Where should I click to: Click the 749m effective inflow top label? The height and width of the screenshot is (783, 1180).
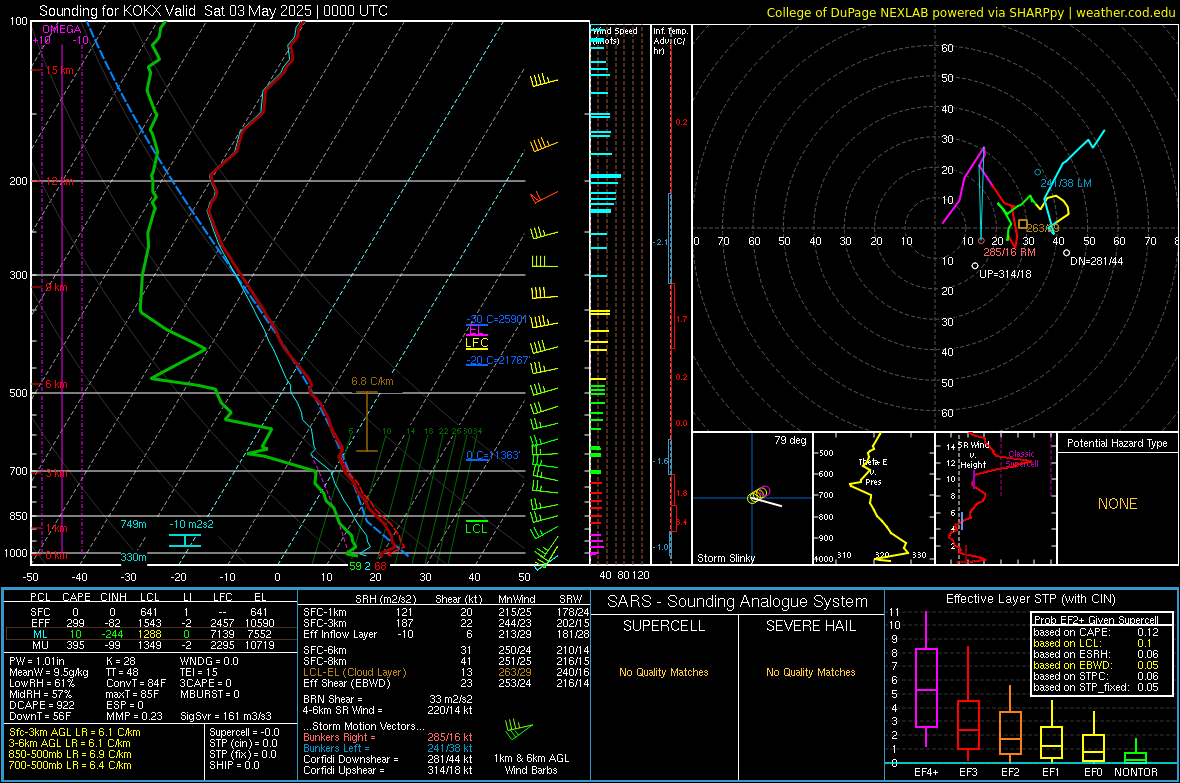coord(133,524)
